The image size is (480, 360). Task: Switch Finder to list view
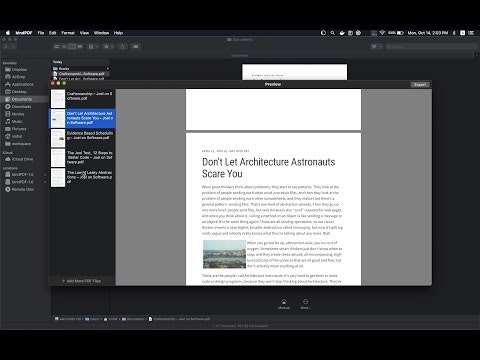64,47
